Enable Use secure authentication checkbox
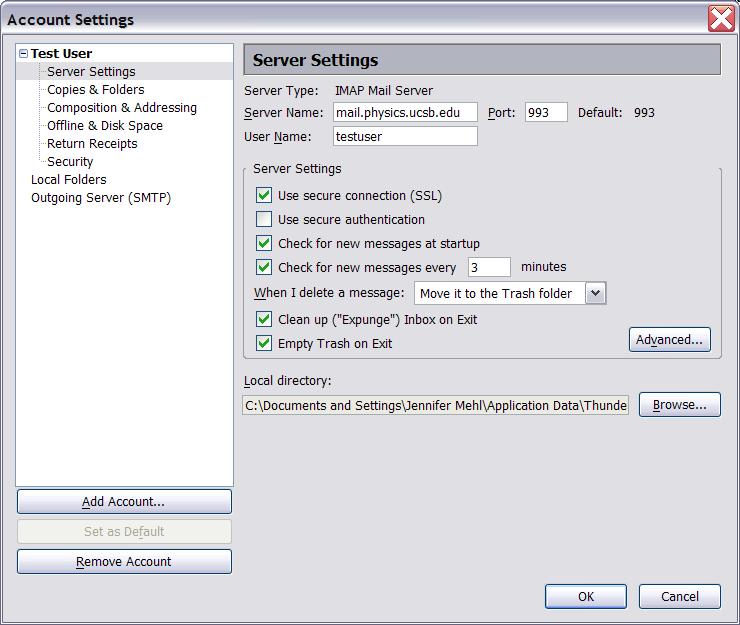The height and width of the screenshot is (625, 740). tap(264, 219)
